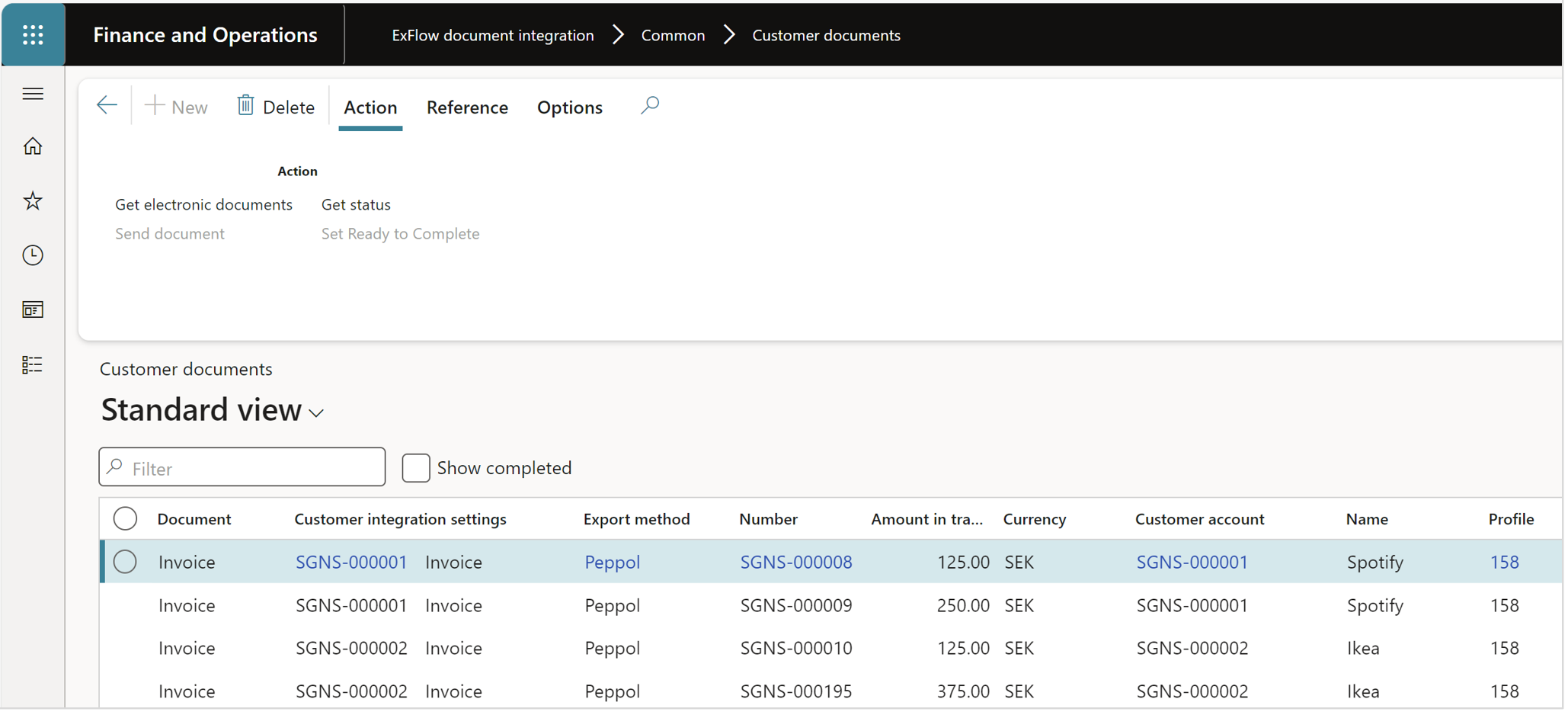Select invoice number SGNS-000195 cell
Viewport: 1568px width, 715px height.
click(796, 692)
